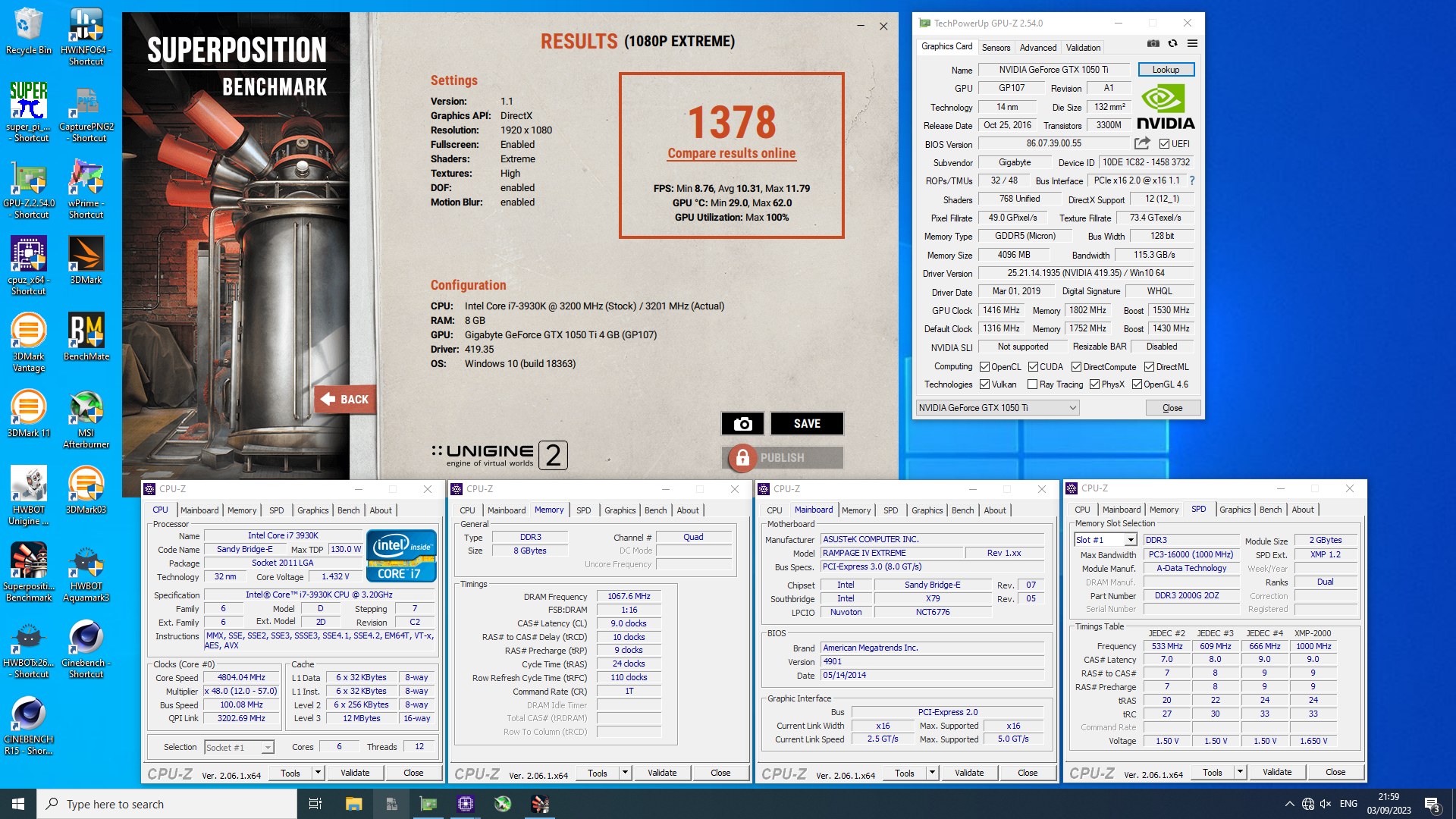Open the Recycle Bin desktop icon
This screenshot has width=1456, height=819.
(x=28, y=31)
